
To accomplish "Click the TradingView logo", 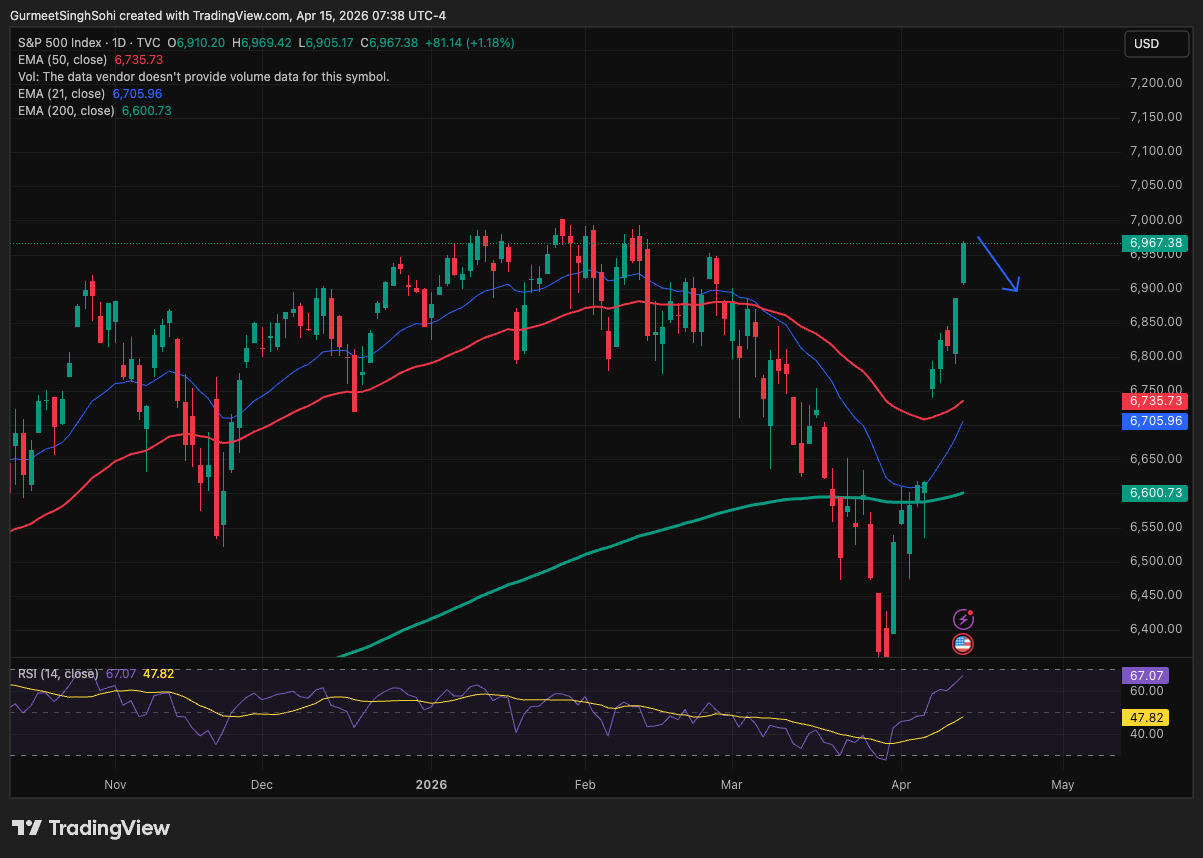I will [x=91, y=828].
